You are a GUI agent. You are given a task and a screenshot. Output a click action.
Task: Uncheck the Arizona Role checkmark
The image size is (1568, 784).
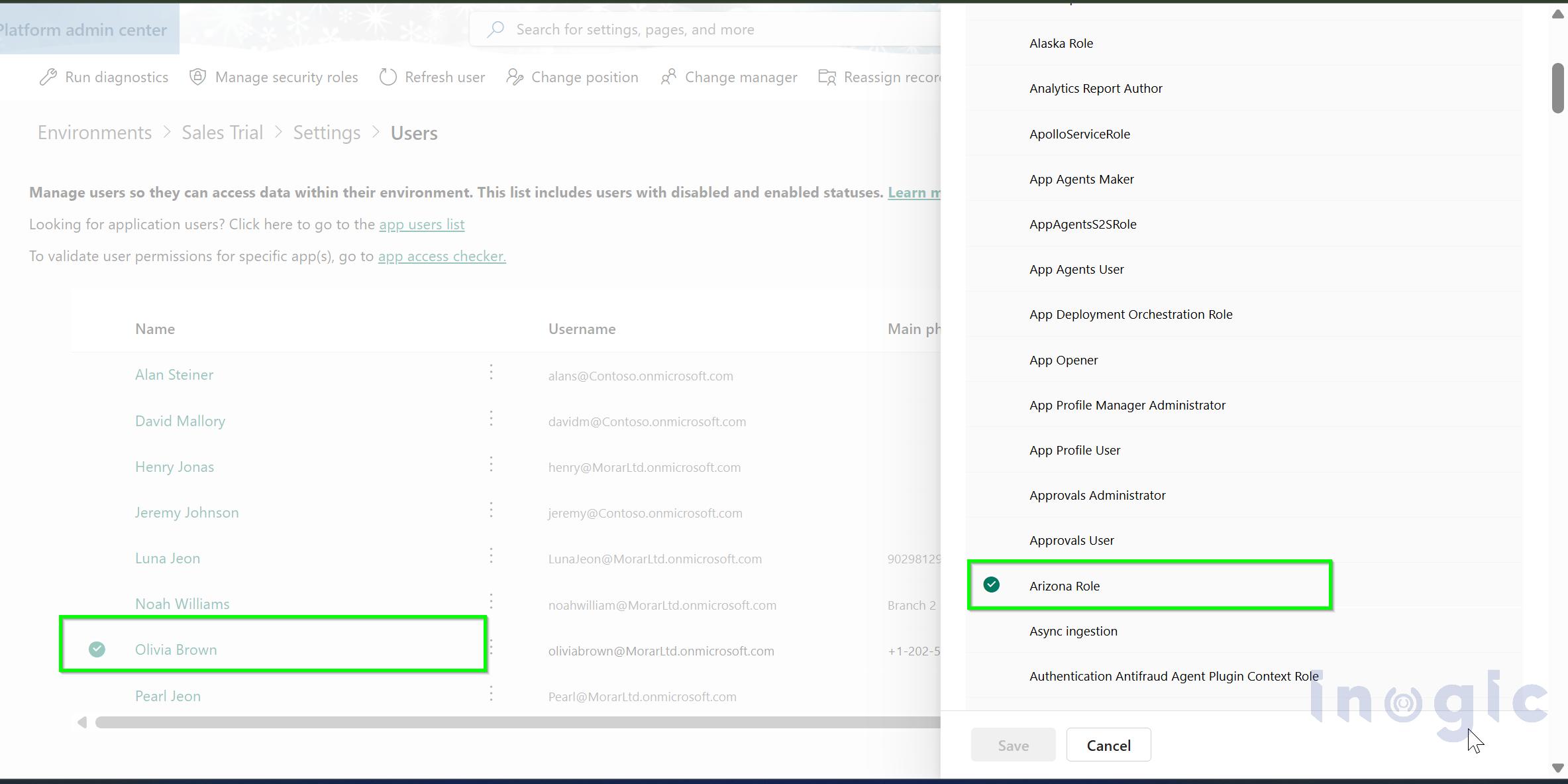[x=991, y=585]
